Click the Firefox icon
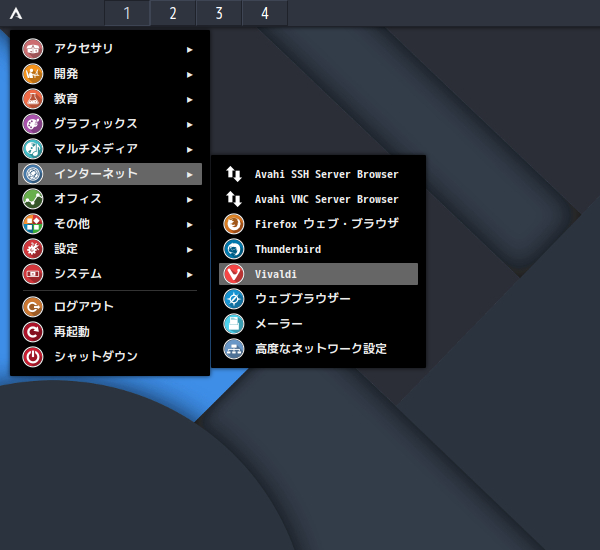 (x=234, y=224)
